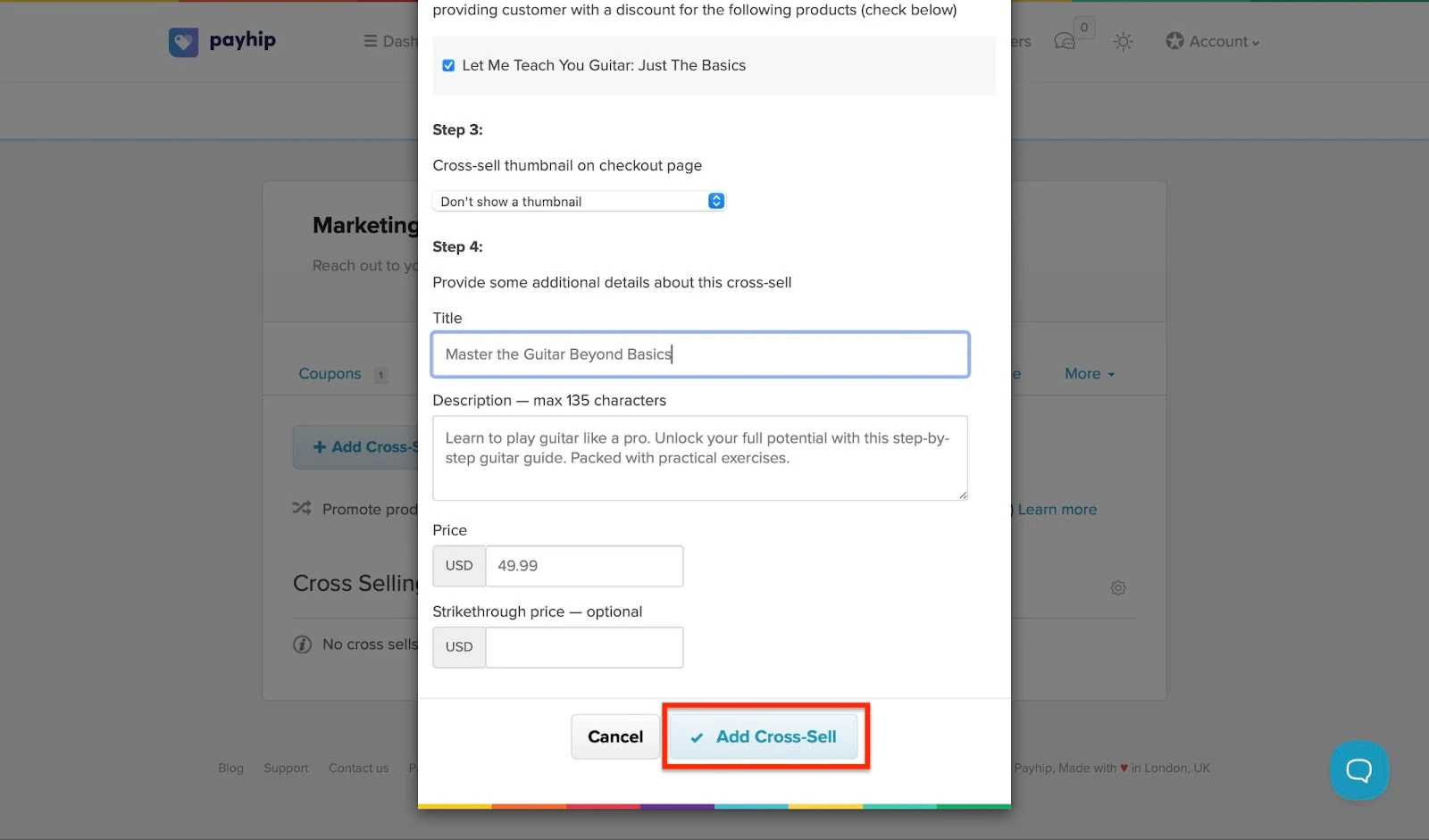Cancel the cross-sell dialog
The width and height of the screenshot is (1429, 840).
(615, 736)
